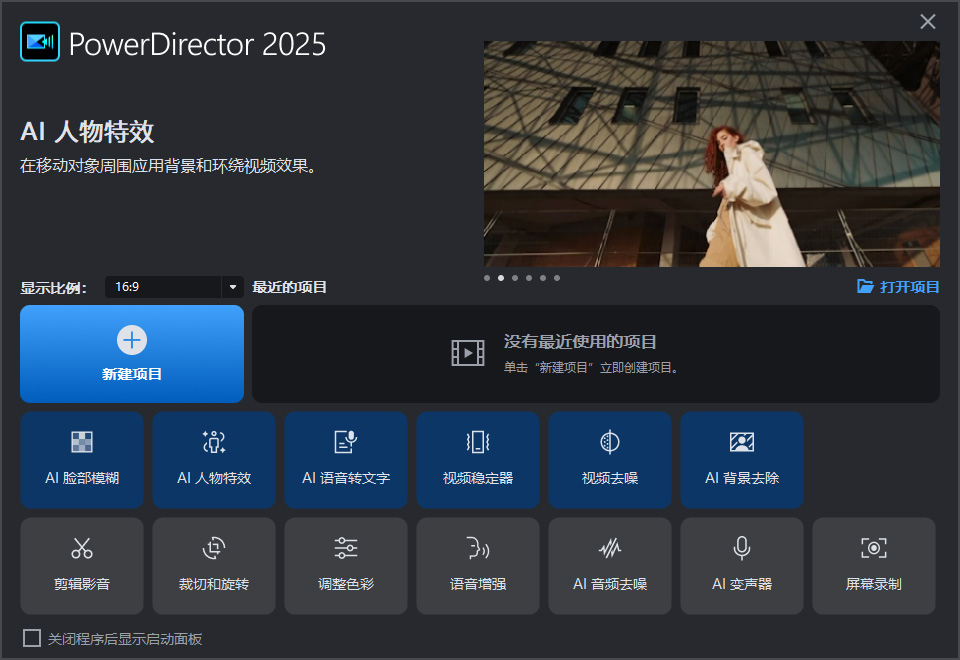Click the AI 人物特效 preview image
960x660 pixels.
[711, 153]
